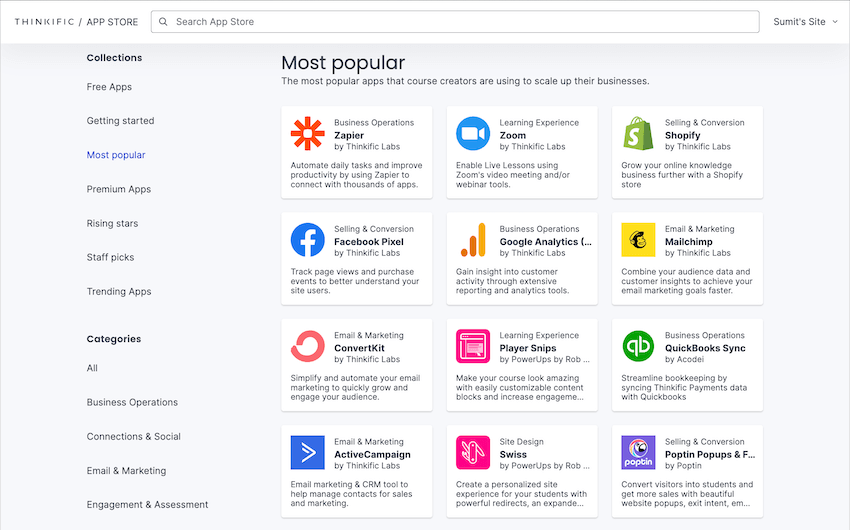
Task: Open the ConvertKit app title
Action: point(359,348)
